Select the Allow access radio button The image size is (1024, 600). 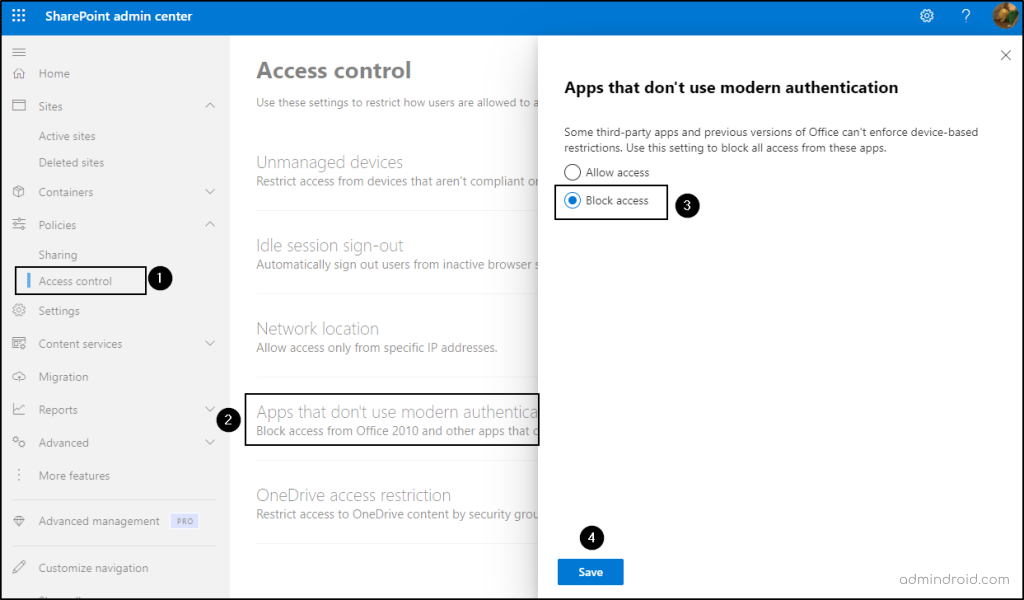(573, 173)
